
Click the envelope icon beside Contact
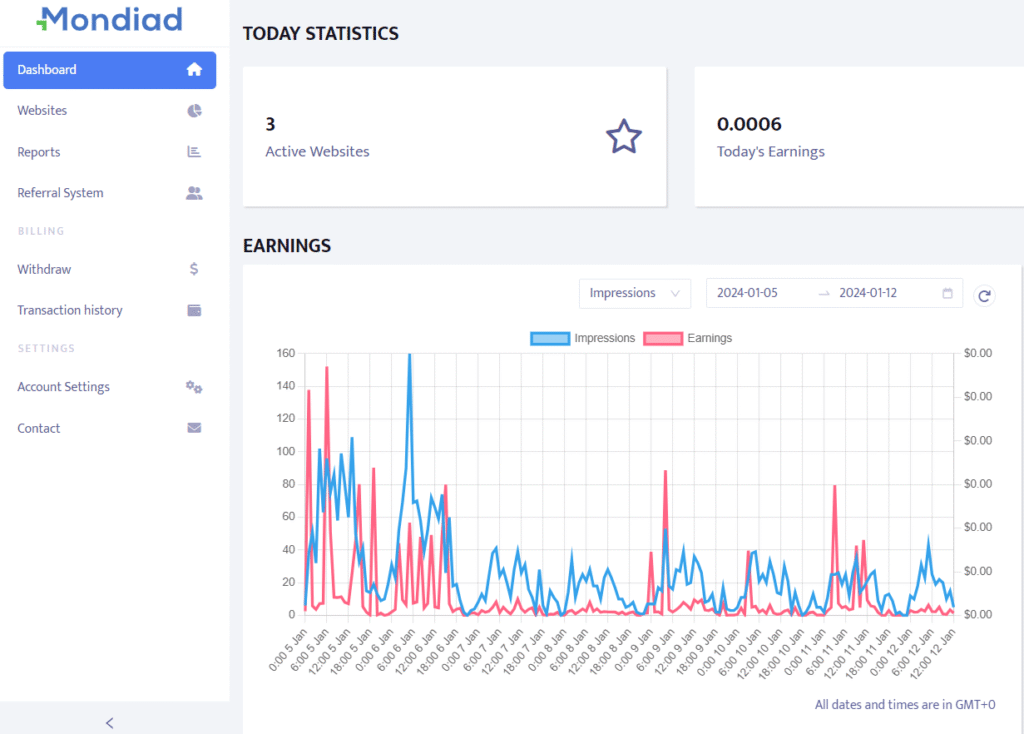194,428
